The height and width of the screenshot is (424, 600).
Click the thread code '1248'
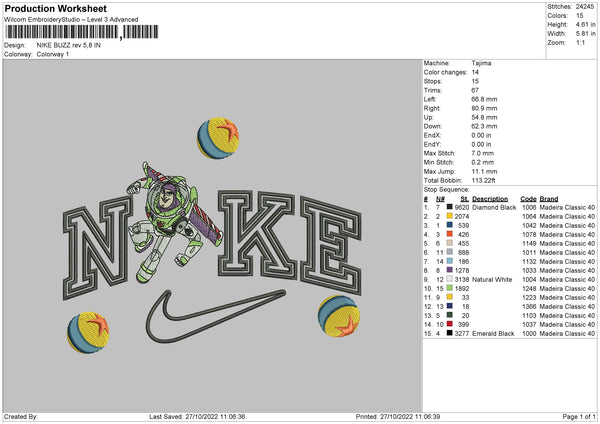pyautogui.click(x=529, y=288)
